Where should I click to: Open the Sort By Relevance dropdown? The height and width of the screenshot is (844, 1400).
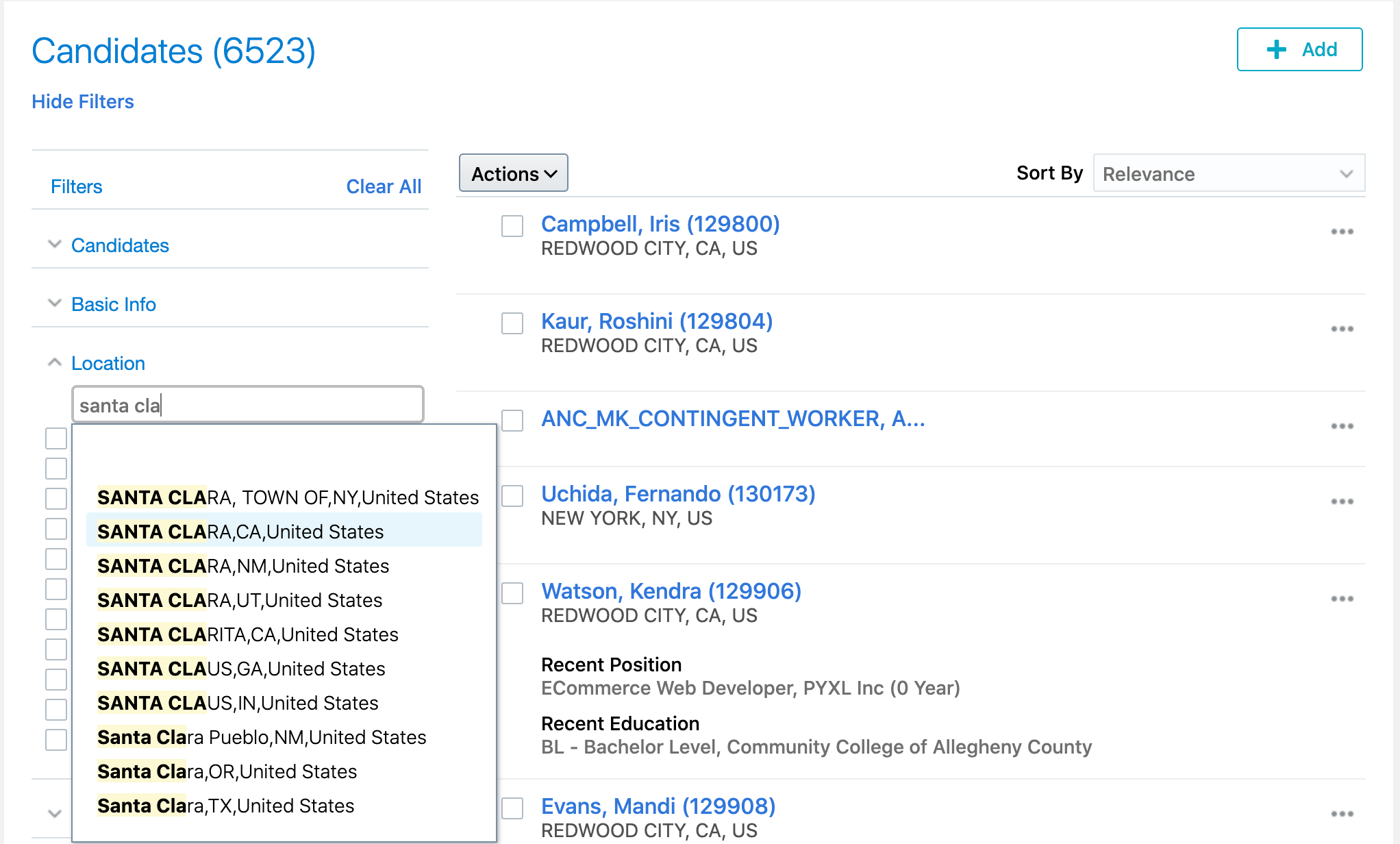1229,174
